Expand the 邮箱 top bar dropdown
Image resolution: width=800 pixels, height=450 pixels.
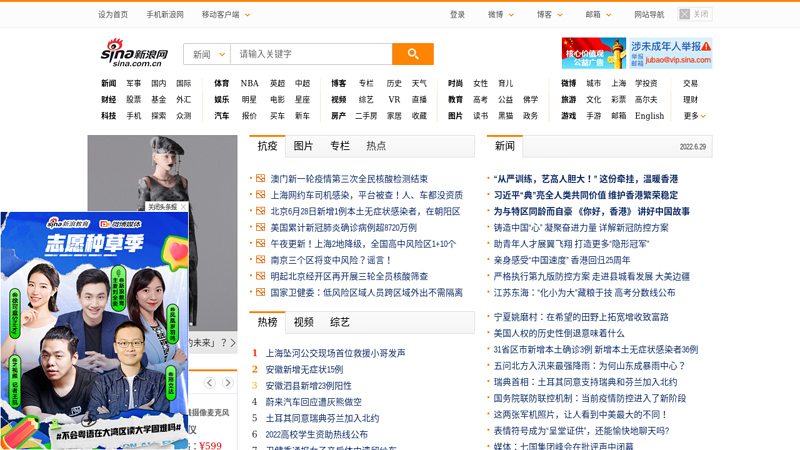click(598, 15)
